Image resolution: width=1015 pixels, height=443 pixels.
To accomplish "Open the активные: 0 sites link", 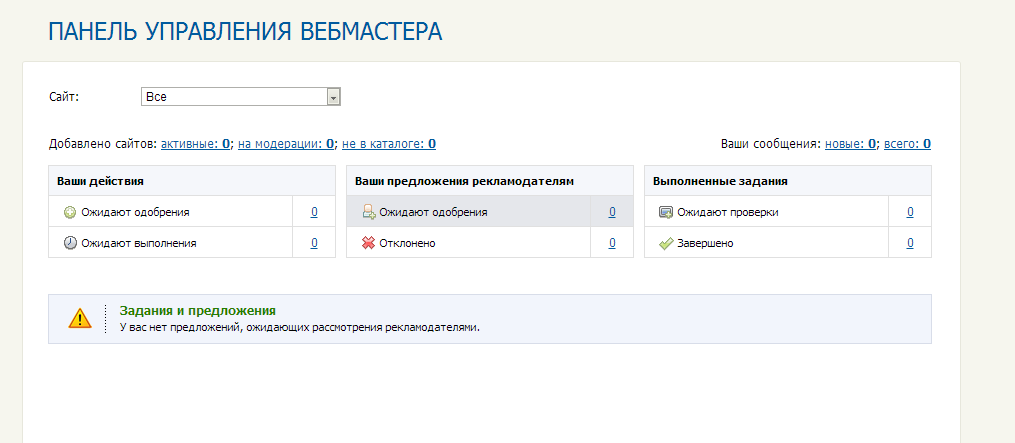I will [195, 144].
